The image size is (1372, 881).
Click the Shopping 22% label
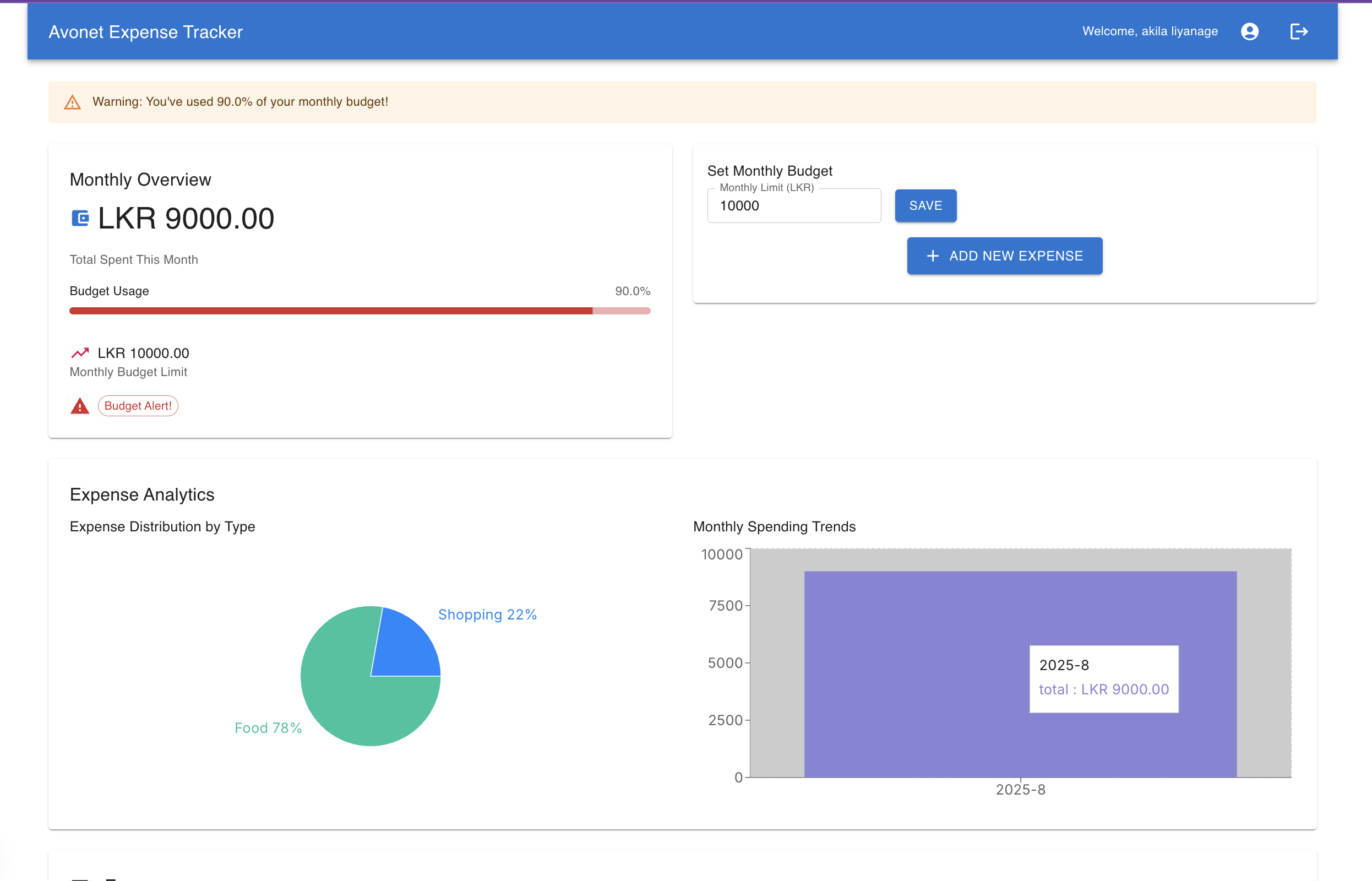[487, 614]
